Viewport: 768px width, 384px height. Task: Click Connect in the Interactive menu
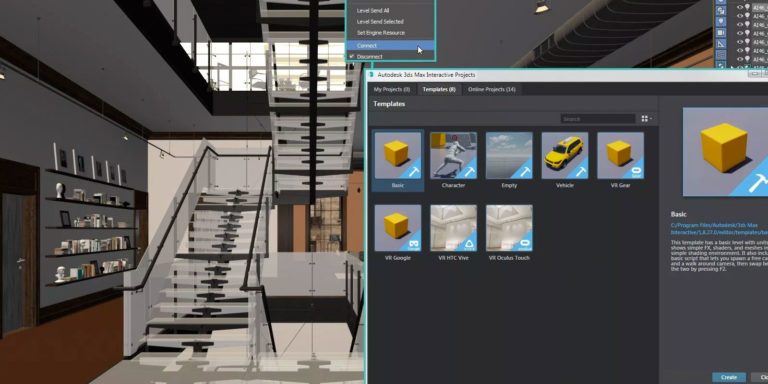click(390, 46)
